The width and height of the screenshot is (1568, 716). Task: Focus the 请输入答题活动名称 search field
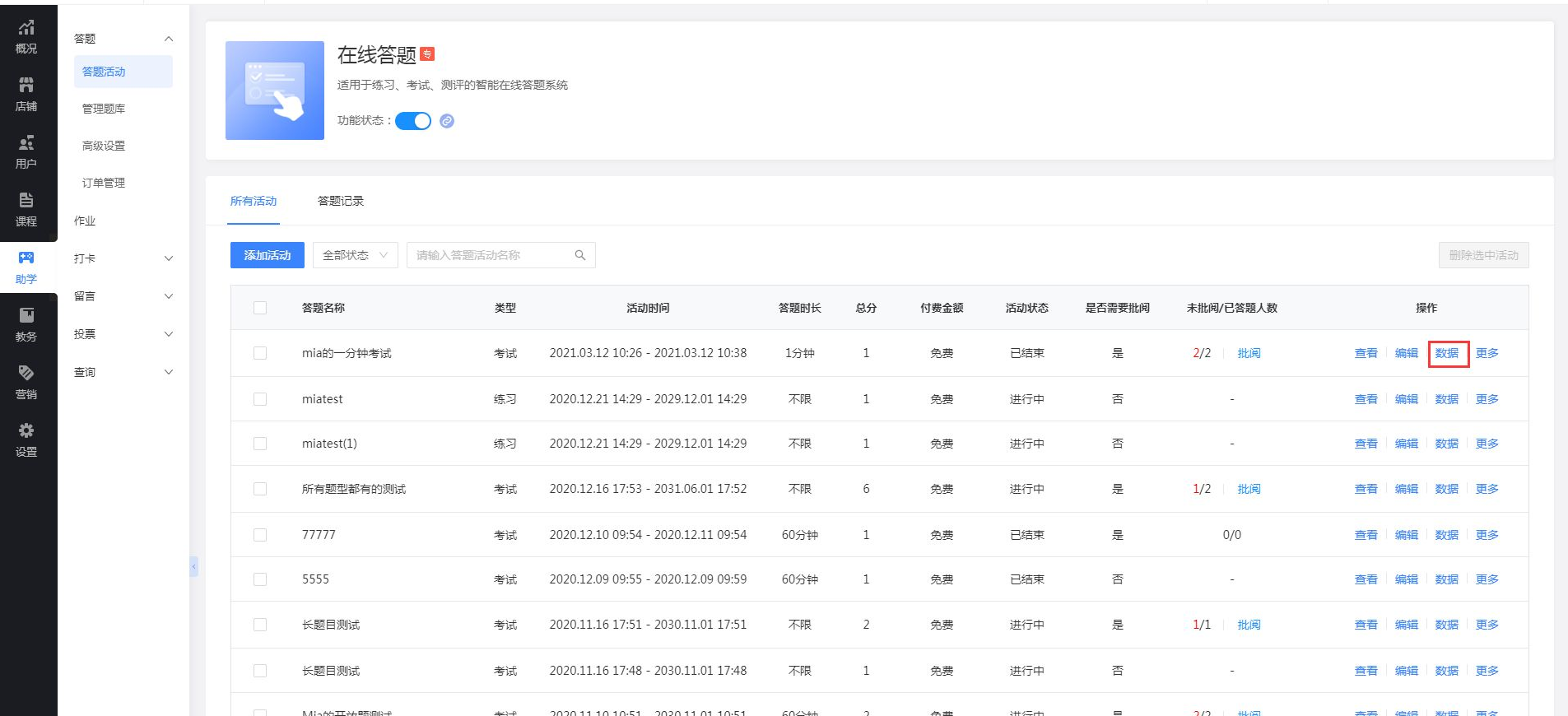point(501,255)
